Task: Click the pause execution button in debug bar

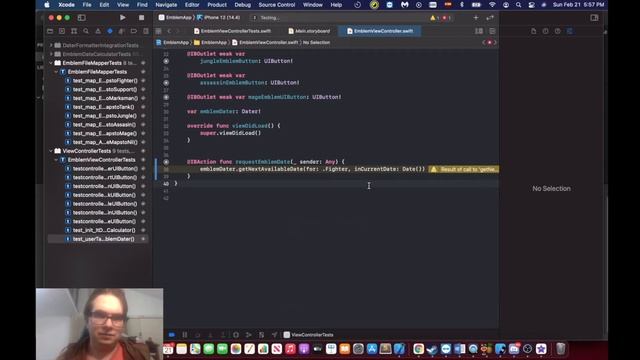Action: coord(184,335)
